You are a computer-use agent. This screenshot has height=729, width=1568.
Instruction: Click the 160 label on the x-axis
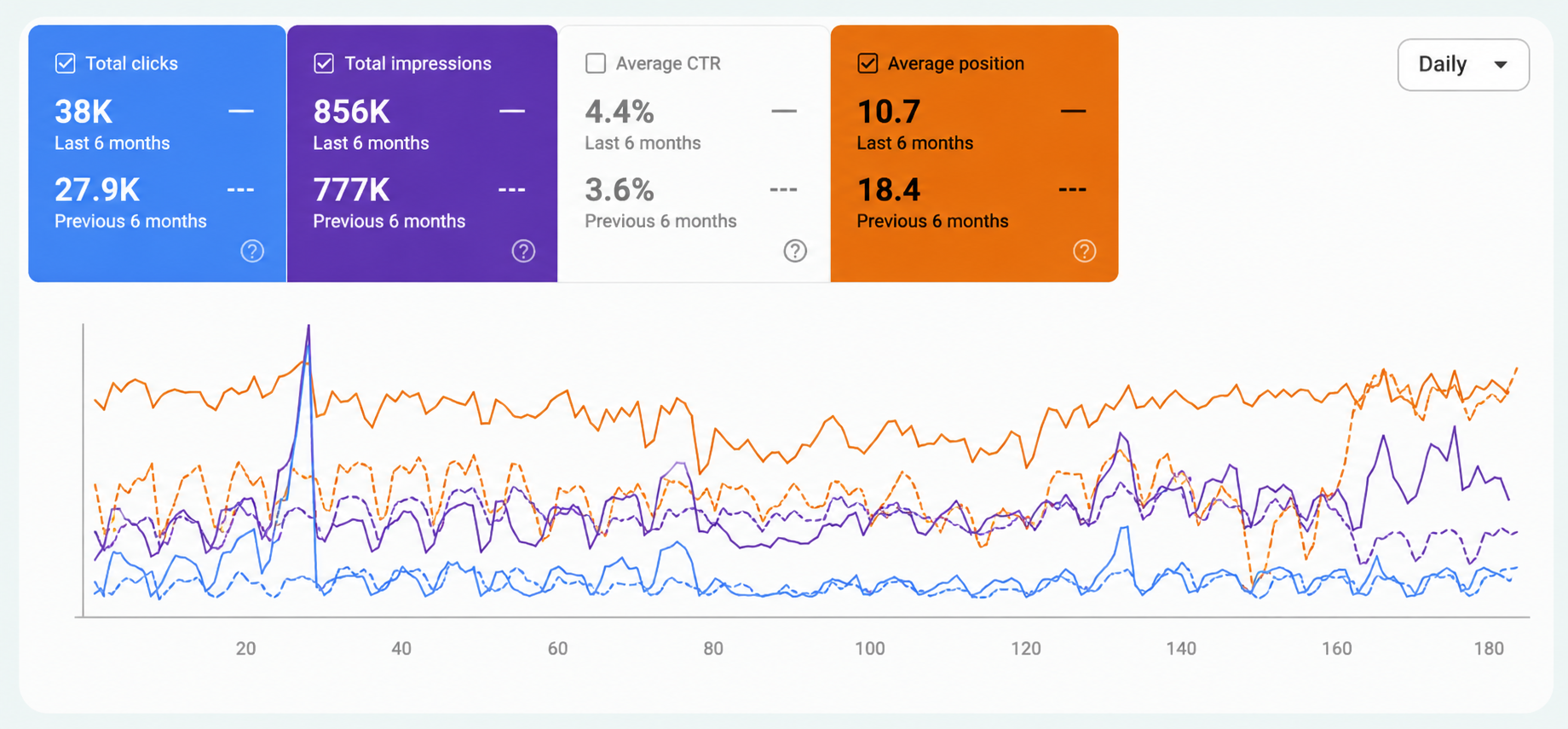(1337, 649)
